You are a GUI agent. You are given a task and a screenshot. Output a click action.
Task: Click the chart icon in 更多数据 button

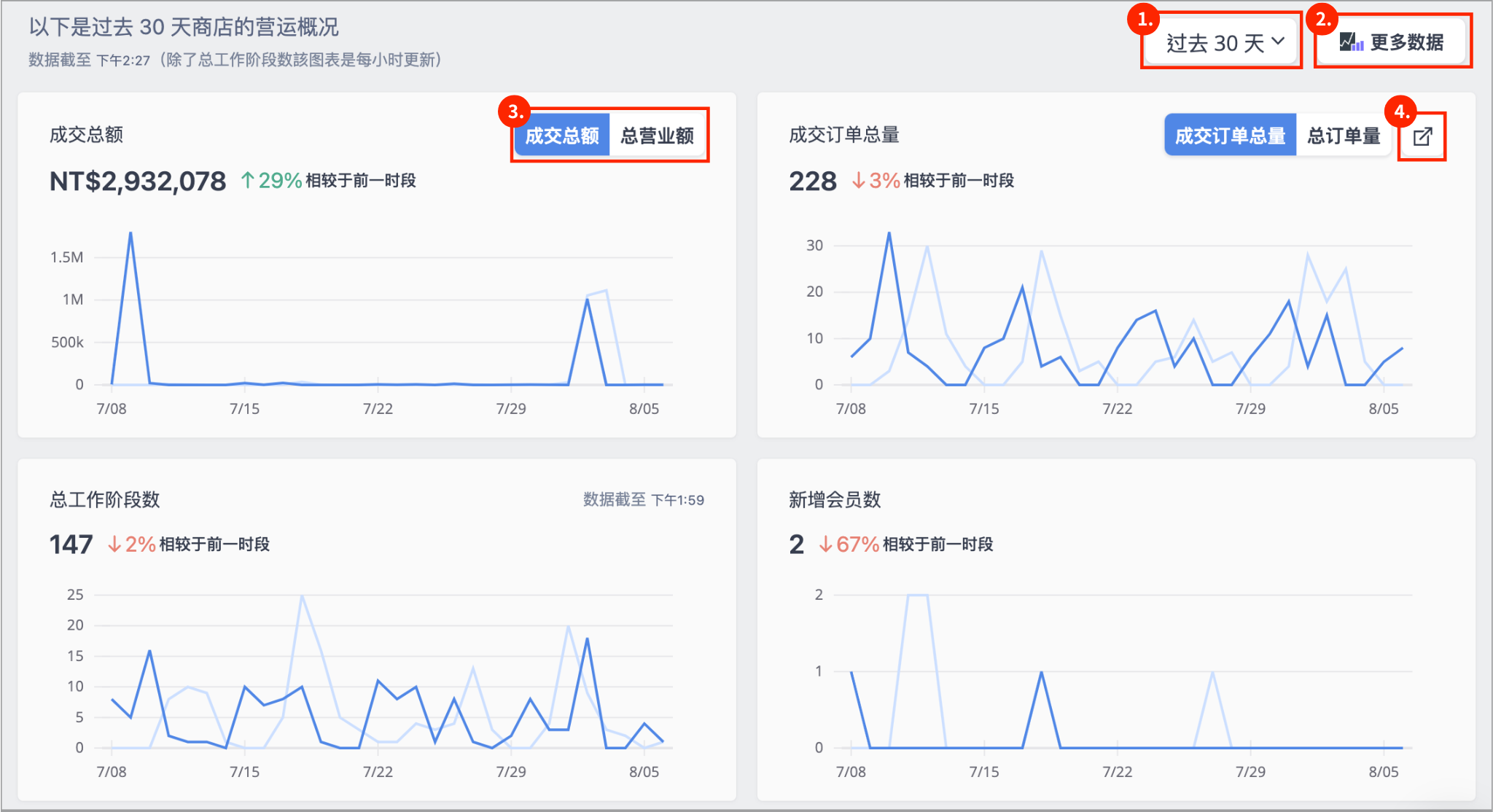pyautogui.click(x=1352, y=42)
